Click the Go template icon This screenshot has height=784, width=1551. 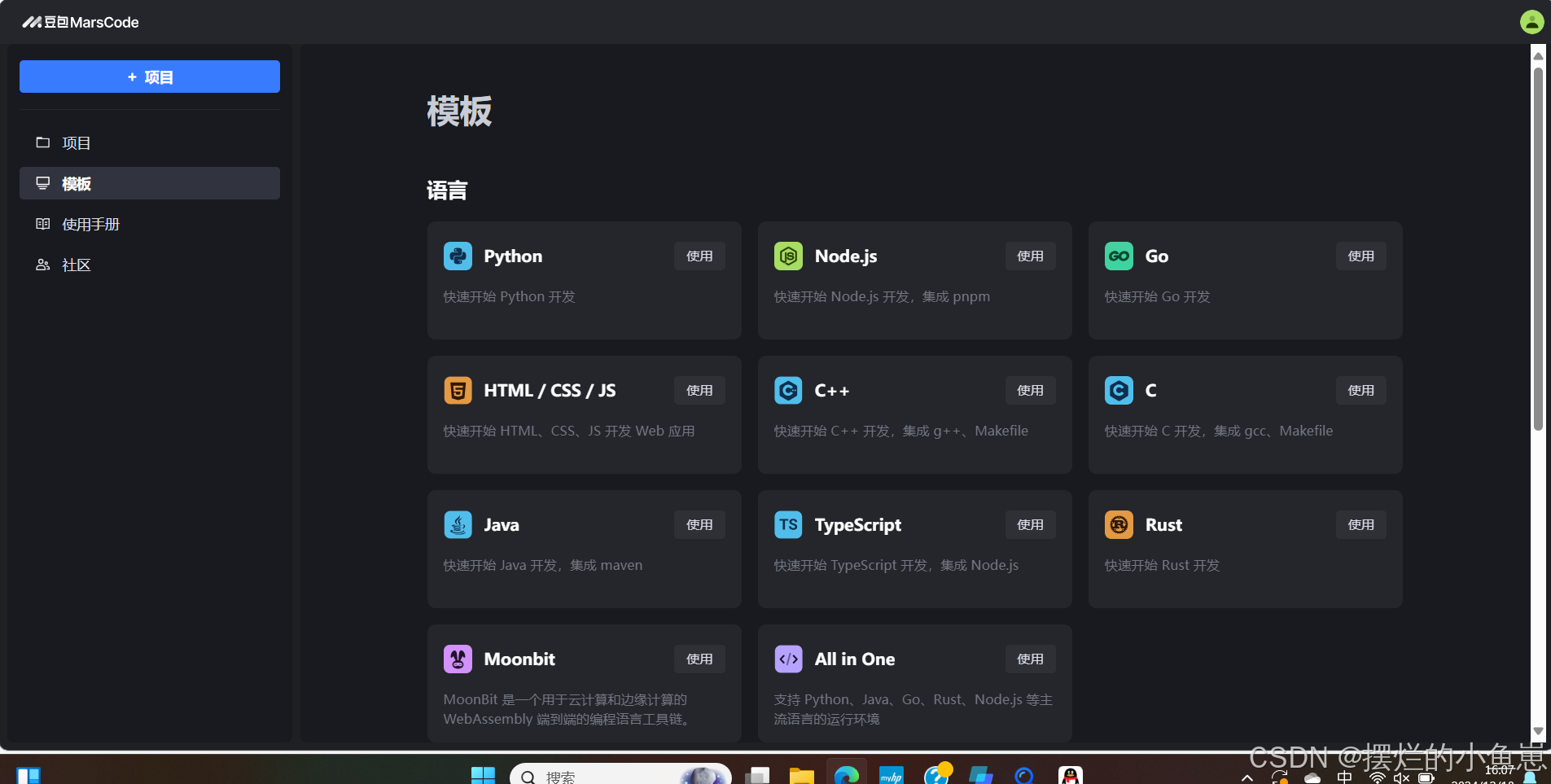click(x=1119, y=256)
